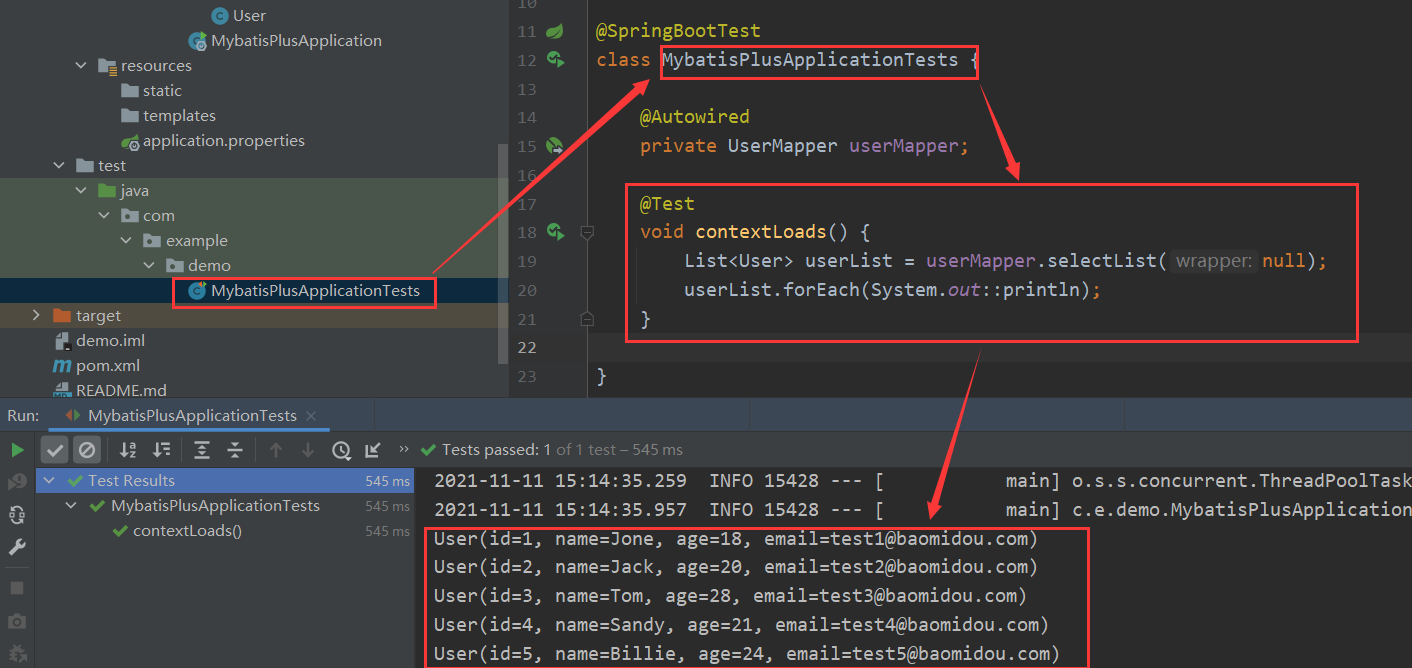1412x668 pixels.
Task: Click console line for User id=1 Jone
Action: point(736,539)
